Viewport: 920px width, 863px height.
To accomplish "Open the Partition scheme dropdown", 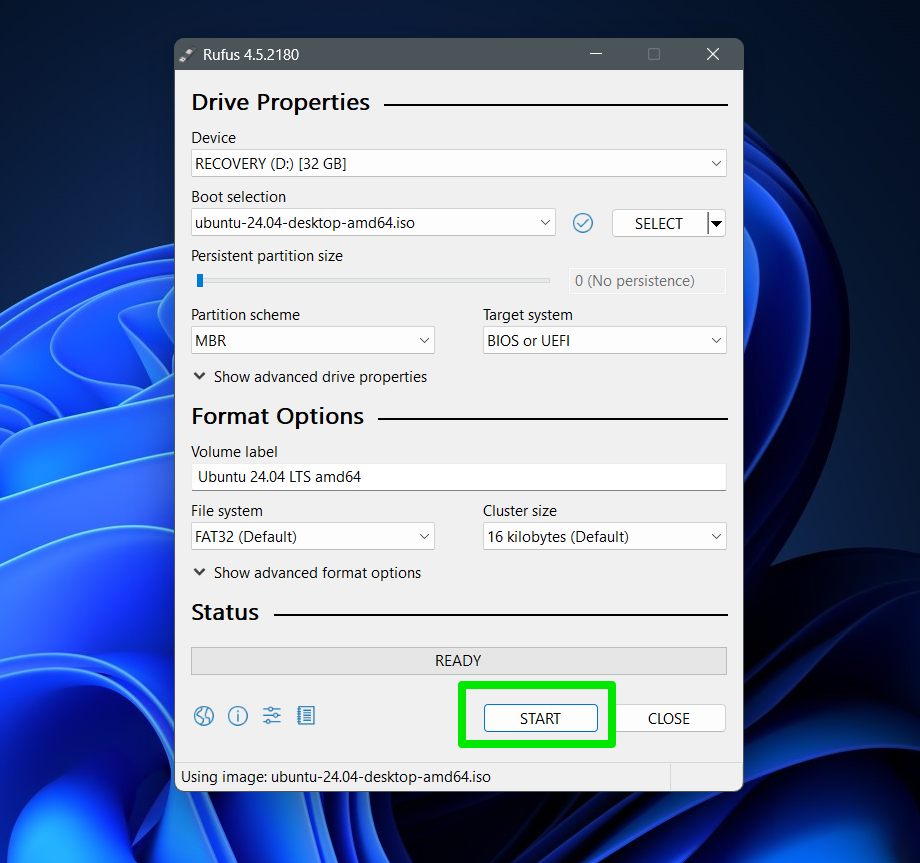I will click(313, 340).
